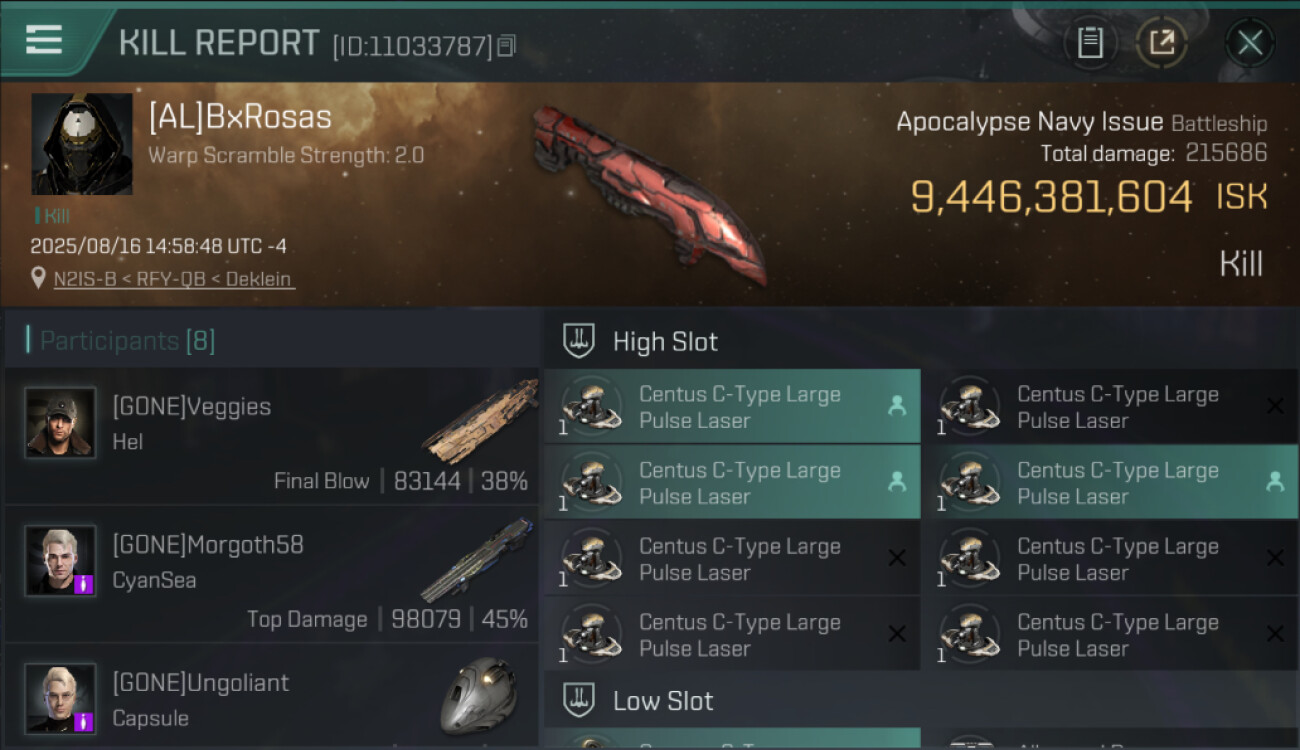Select Ungoliant participant portrait
The image size is (1300, 750).
click(60, 698)
